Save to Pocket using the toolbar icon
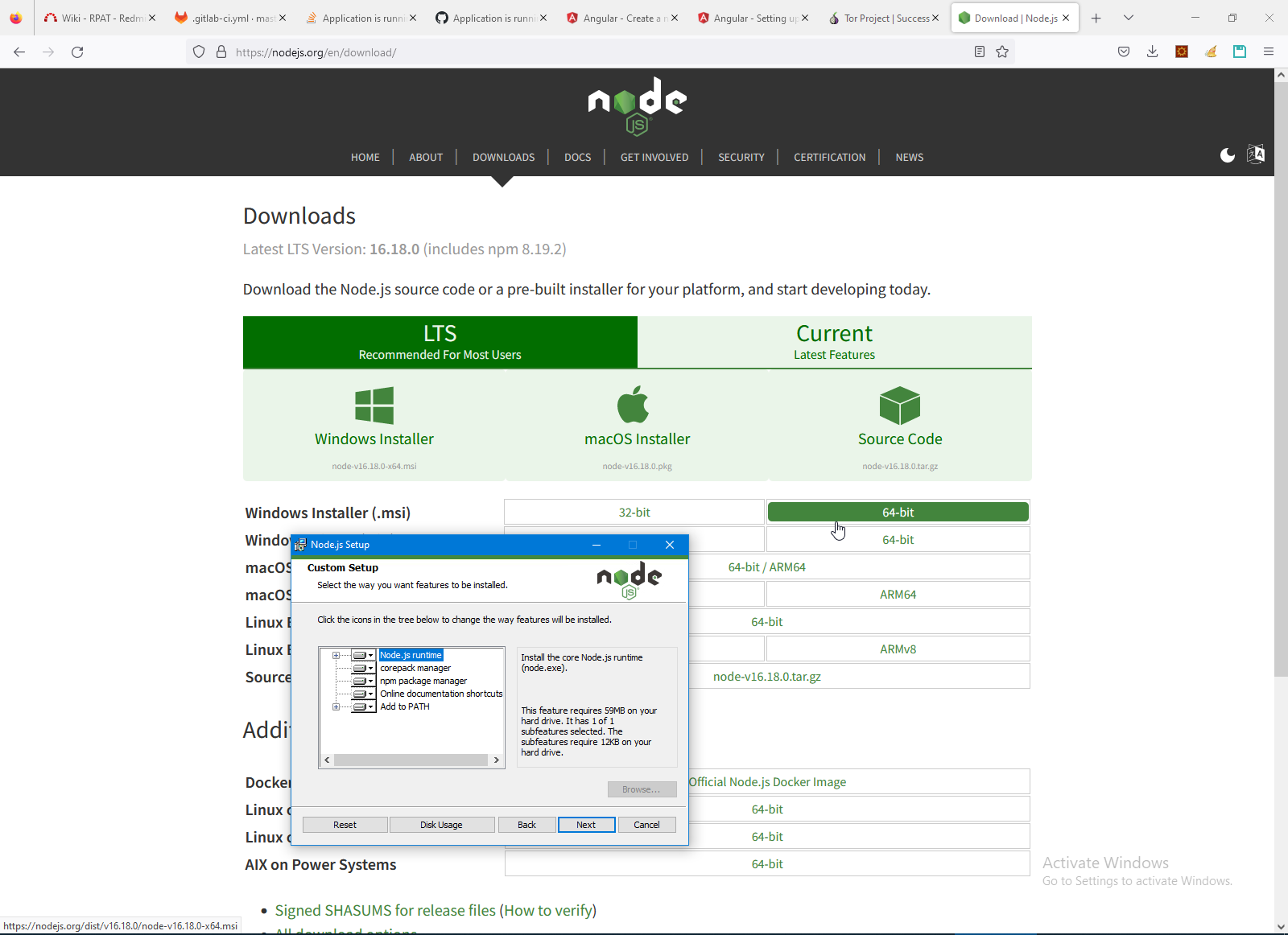 pyautogui.click(x=1124, y=52)
